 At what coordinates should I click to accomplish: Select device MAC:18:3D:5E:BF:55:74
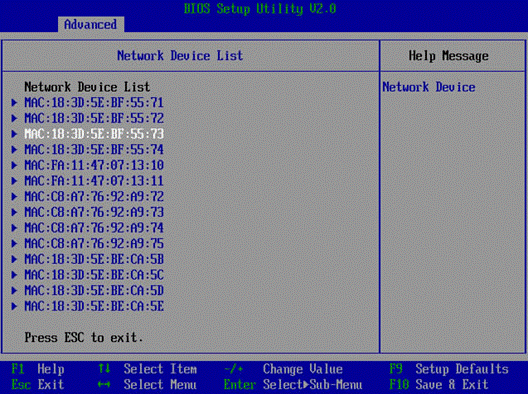94,150
